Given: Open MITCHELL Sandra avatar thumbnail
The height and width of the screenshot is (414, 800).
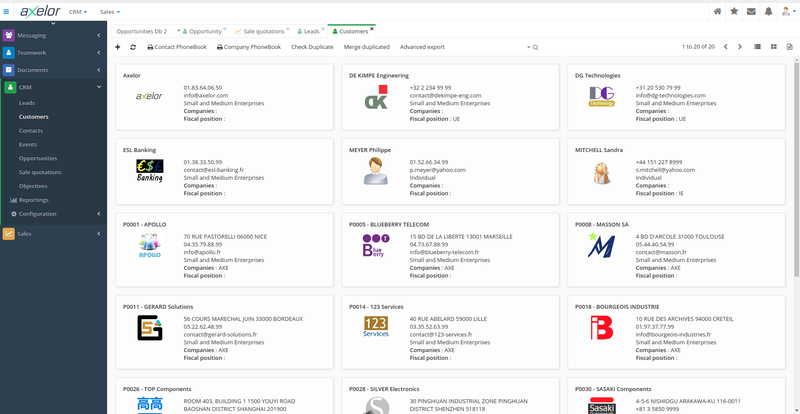Looking at the screenshot, I should 602,173.
